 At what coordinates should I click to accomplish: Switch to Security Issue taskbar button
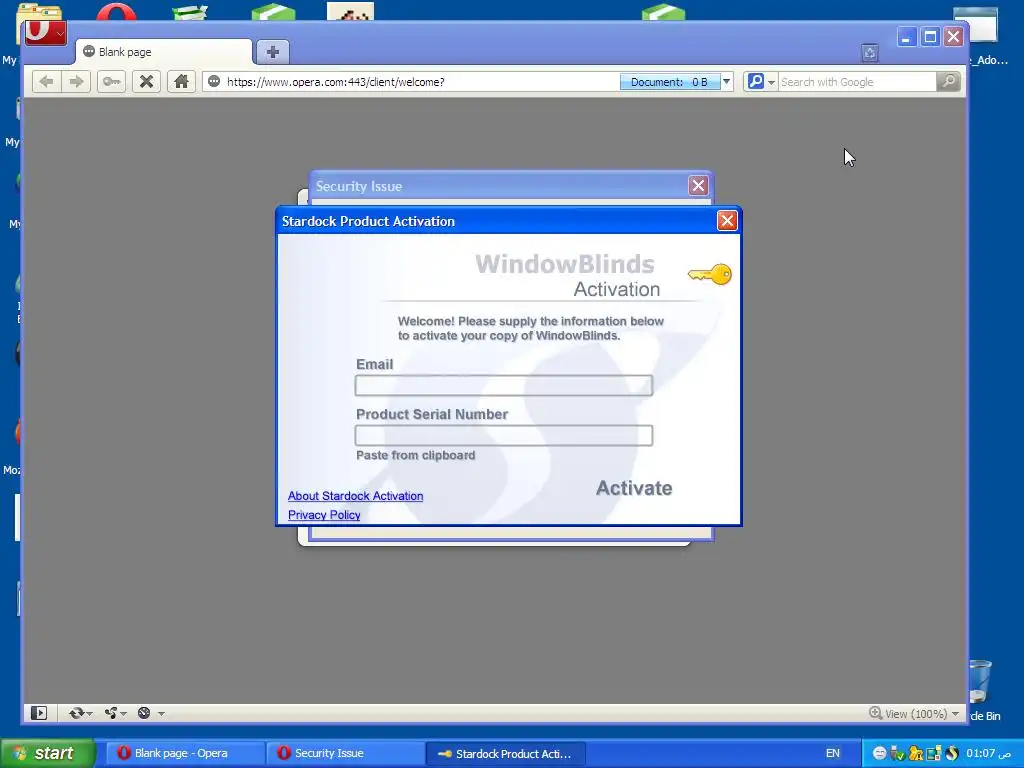pos(344,753)
